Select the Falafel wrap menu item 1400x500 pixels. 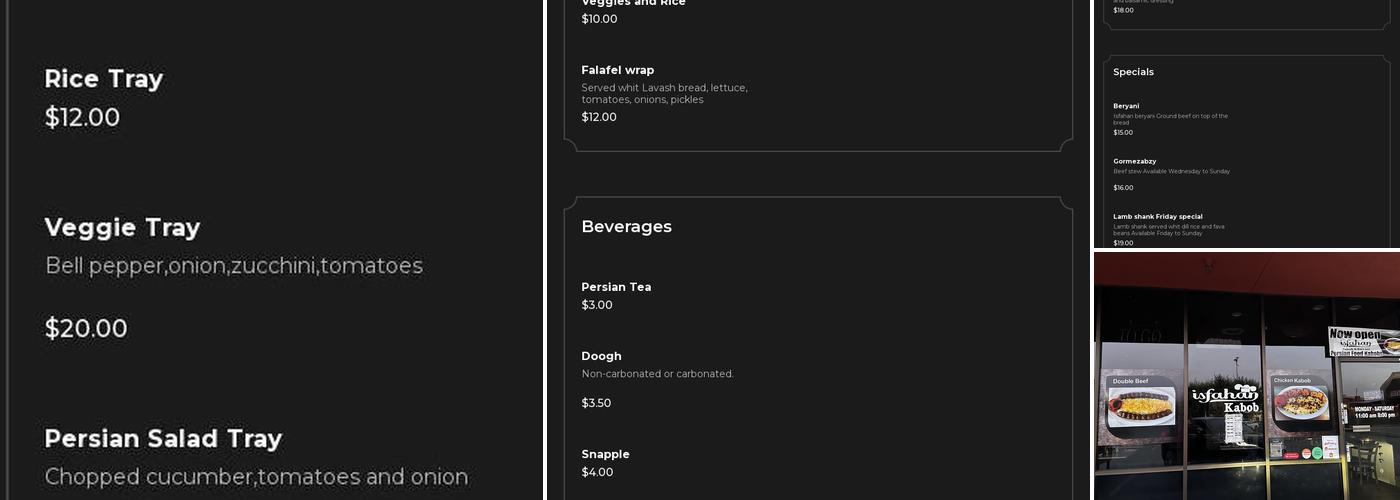[618, 70]
